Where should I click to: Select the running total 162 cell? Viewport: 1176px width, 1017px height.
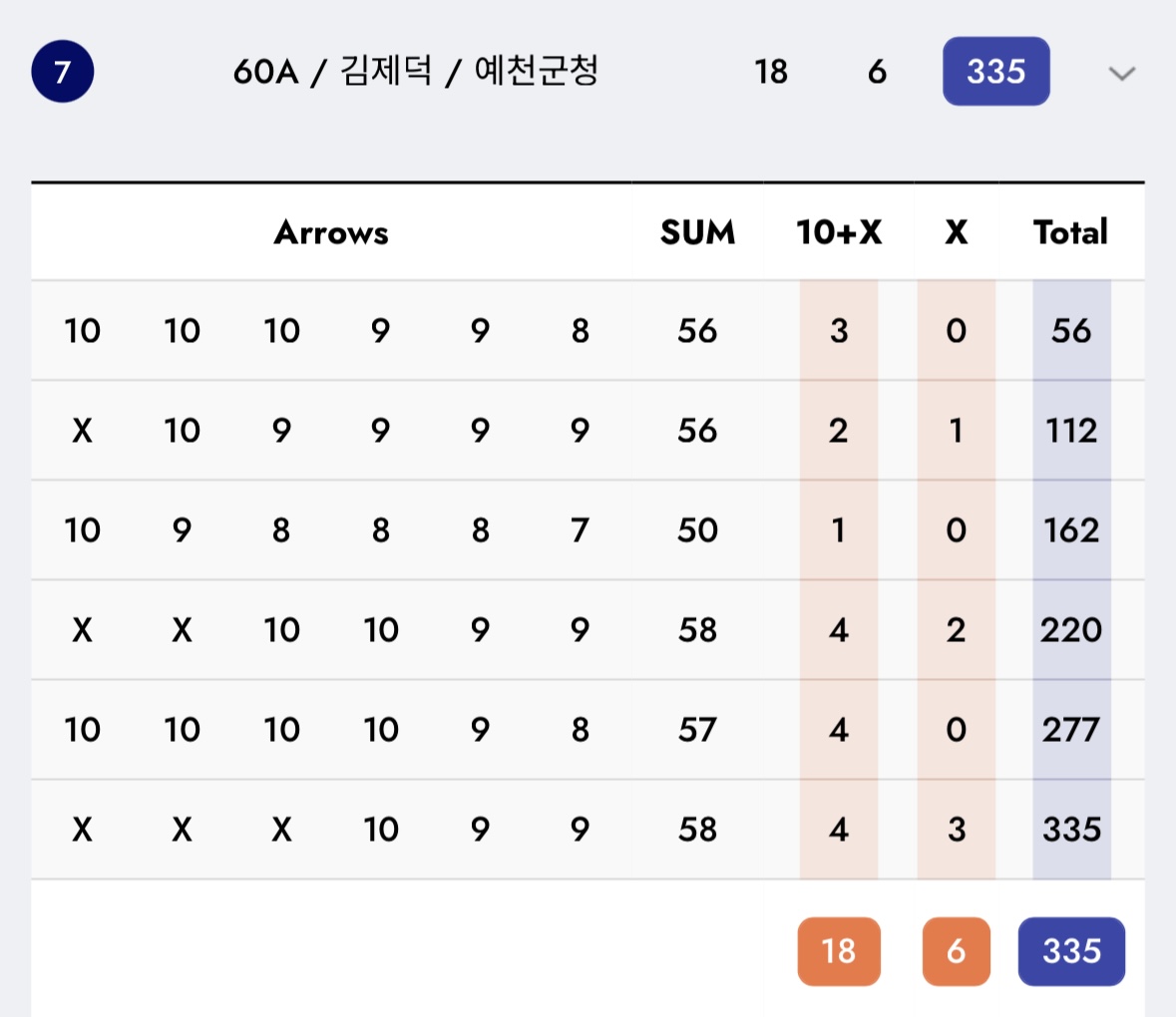coord(1071,530)
